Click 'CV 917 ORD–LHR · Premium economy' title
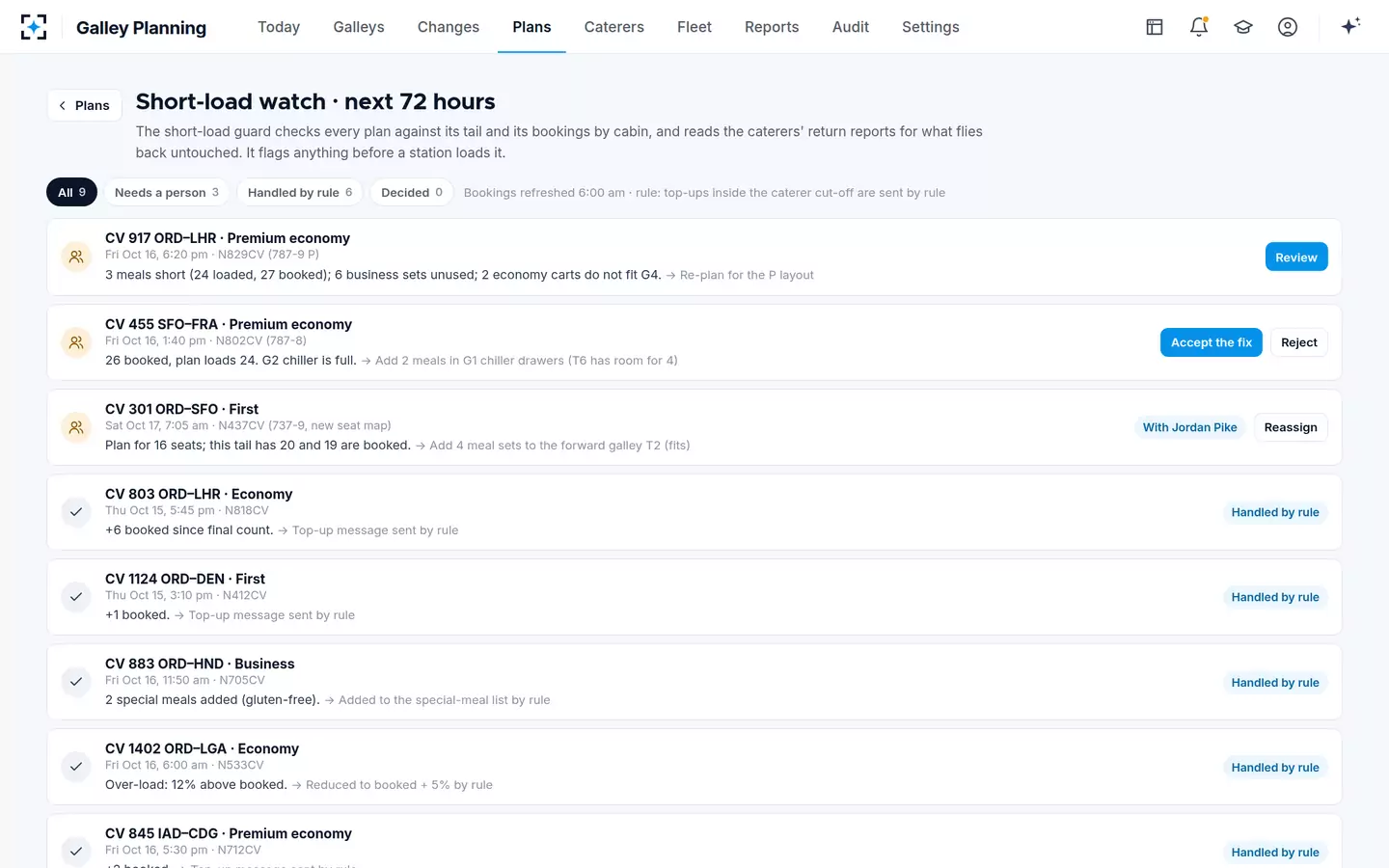1389x868 pixels. pos(228,238)
